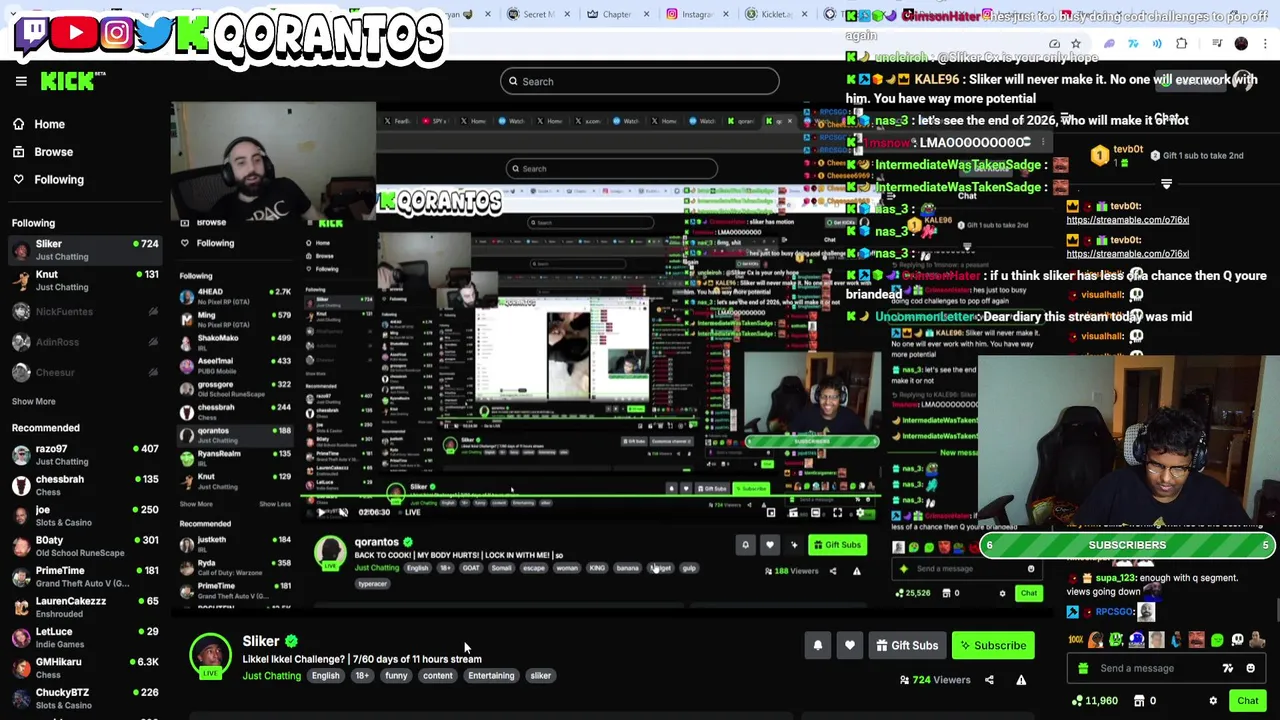Open Just Chatting category under Sliker

271,676
